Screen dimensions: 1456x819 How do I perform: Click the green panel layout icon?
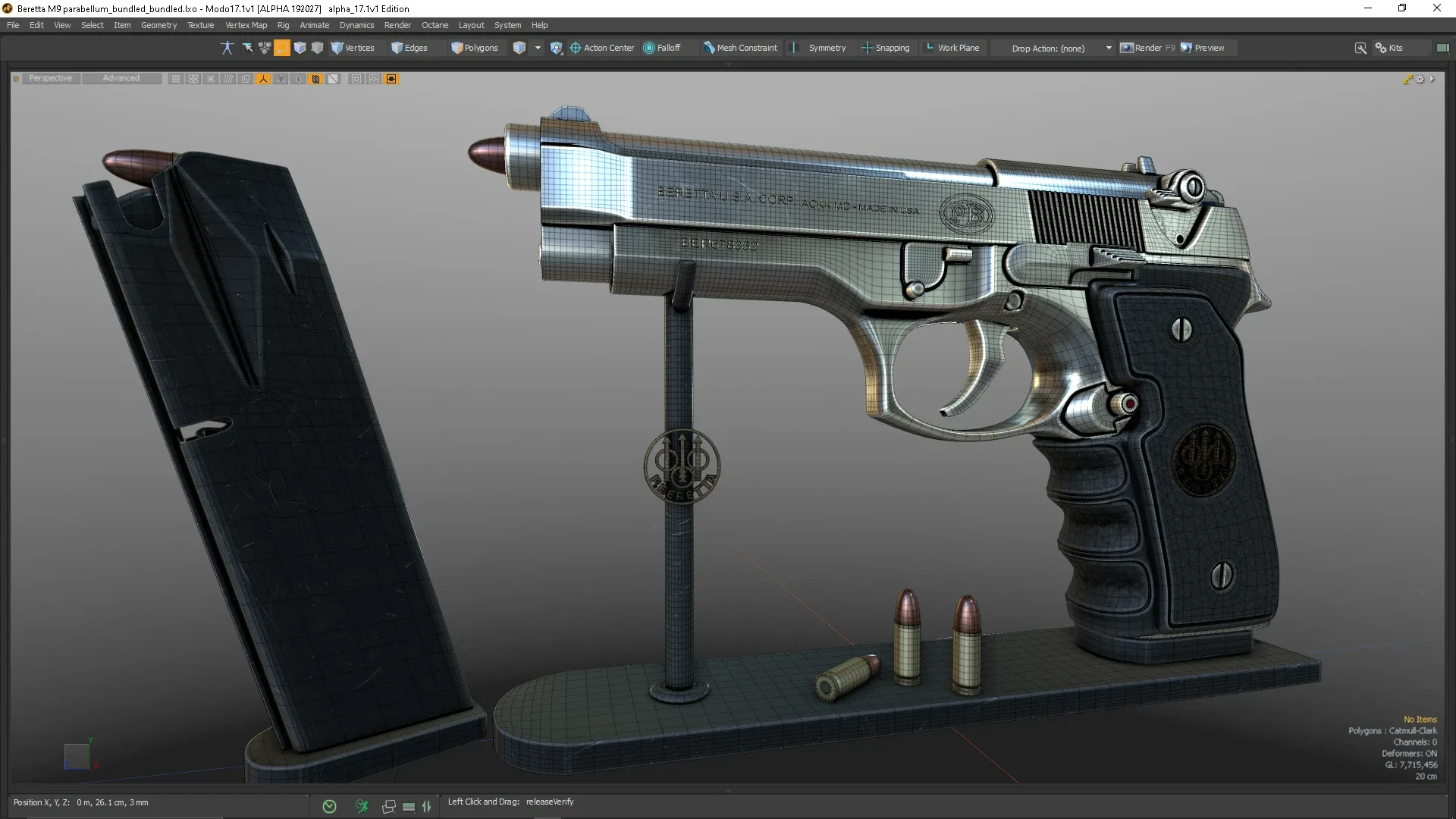tap(1442, 48)
